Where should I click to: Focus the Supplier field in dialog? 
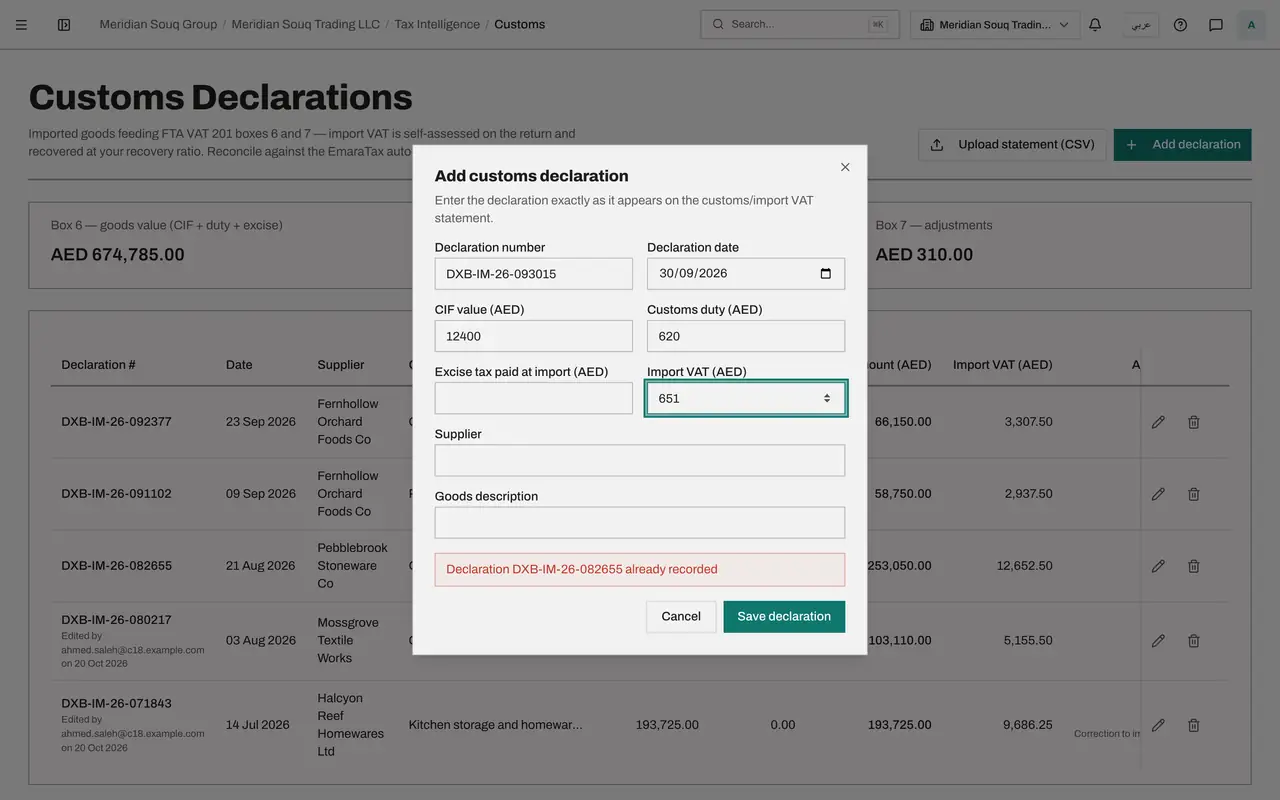pyautogui.click(x=640, y=460)
